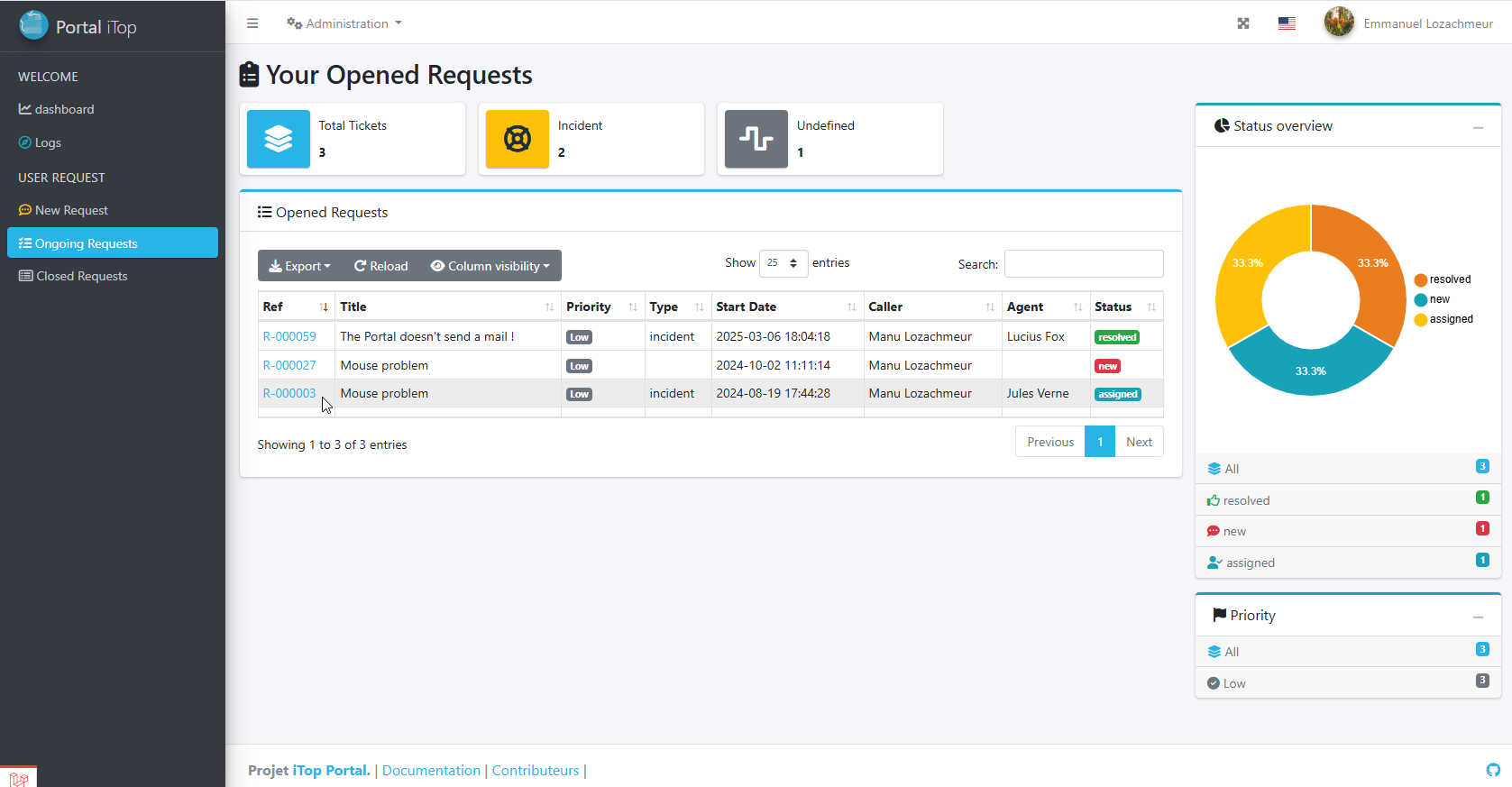Toggle assigned series in chart legend
This screenshot has height=787, width=1512.
coord(1443,319)
